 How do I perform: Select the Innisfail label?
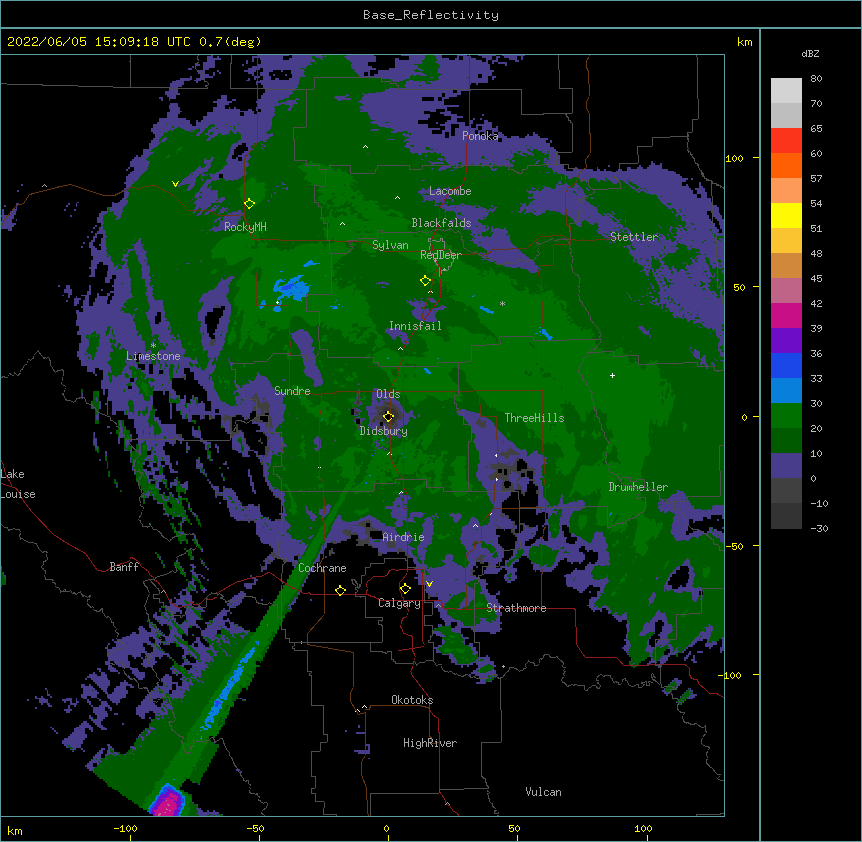click(x=415, y=326)
